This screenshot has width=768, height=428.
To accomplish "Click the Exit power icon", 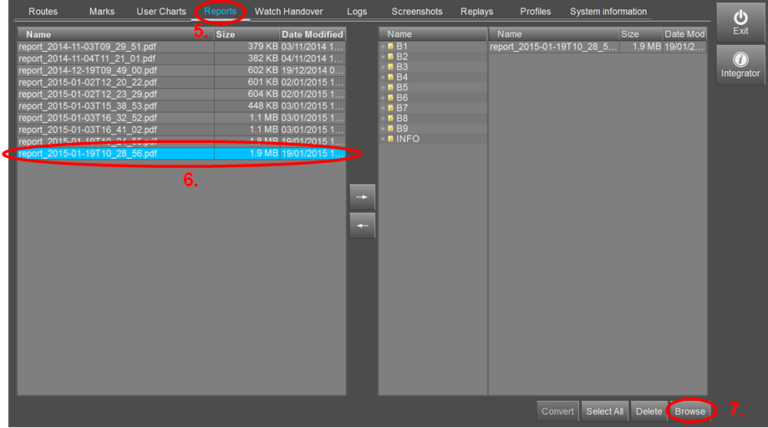I will (740, 18).
